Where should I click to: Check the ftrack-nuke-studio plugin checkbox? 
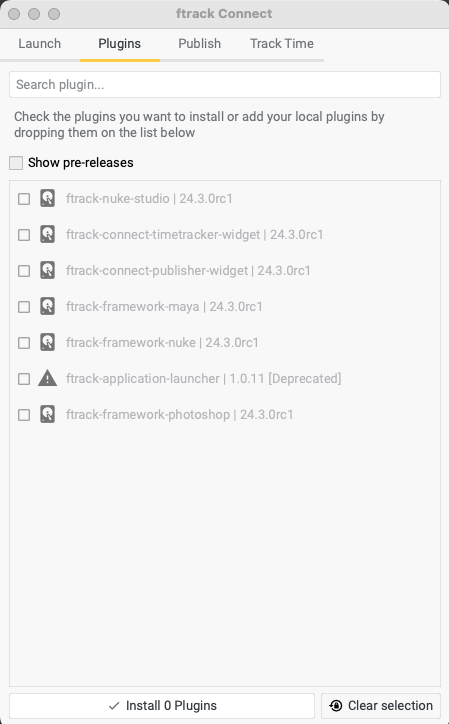pos(24,199)
